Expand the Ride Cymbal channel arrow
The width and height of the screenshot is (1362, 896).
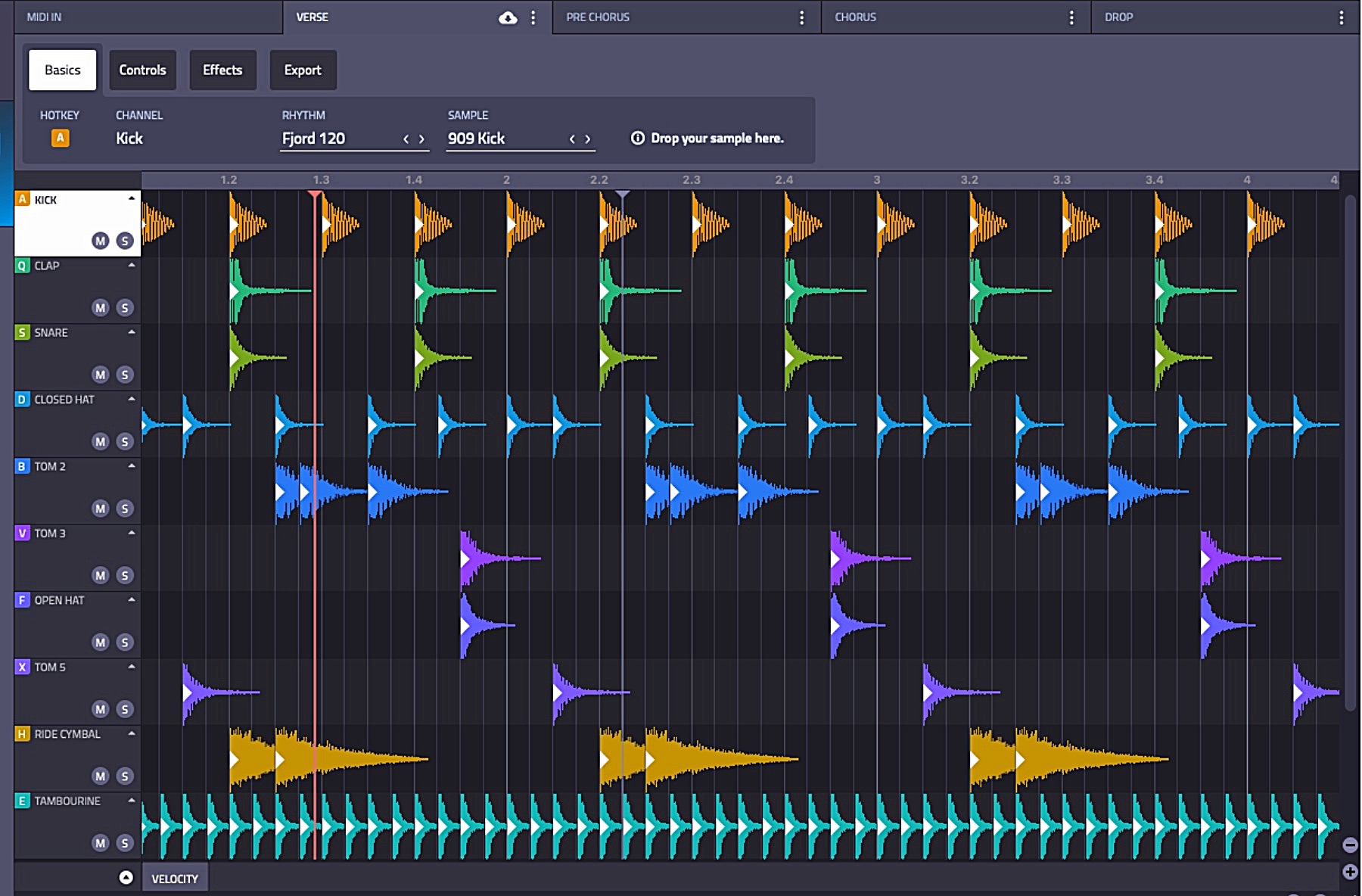click(x=132, y=733)
